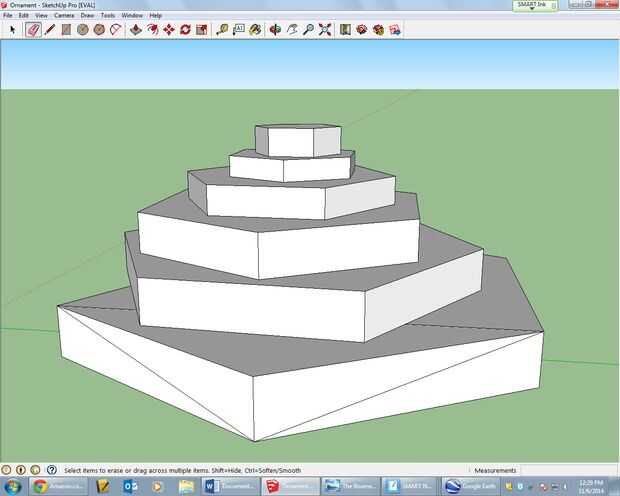Screen dimensions: 620x496
Task: Open the Window menu
Action: 132,15
